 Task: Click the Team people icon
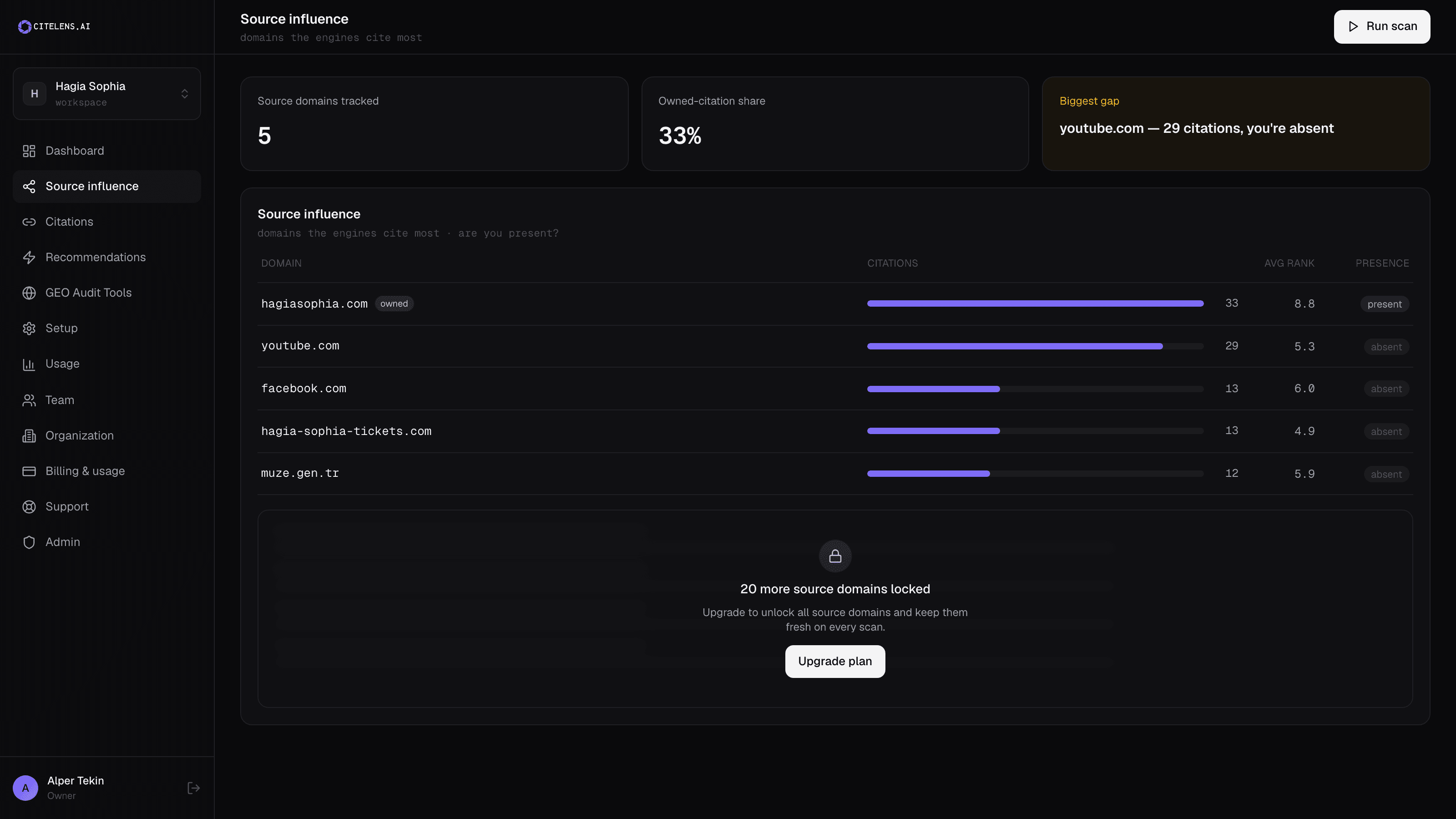29,400
